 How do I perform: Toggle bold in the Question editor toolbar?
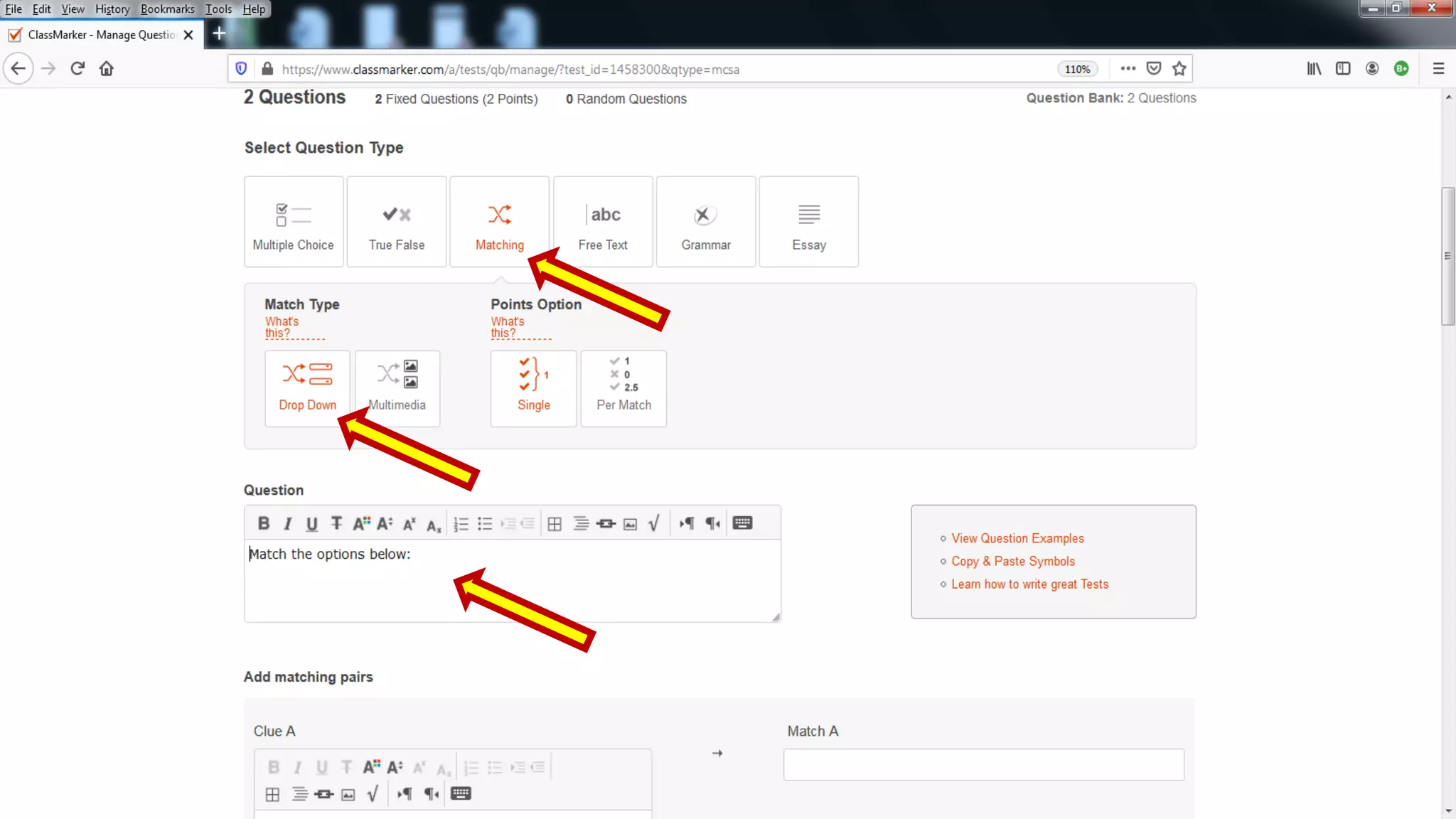point(264,523)
